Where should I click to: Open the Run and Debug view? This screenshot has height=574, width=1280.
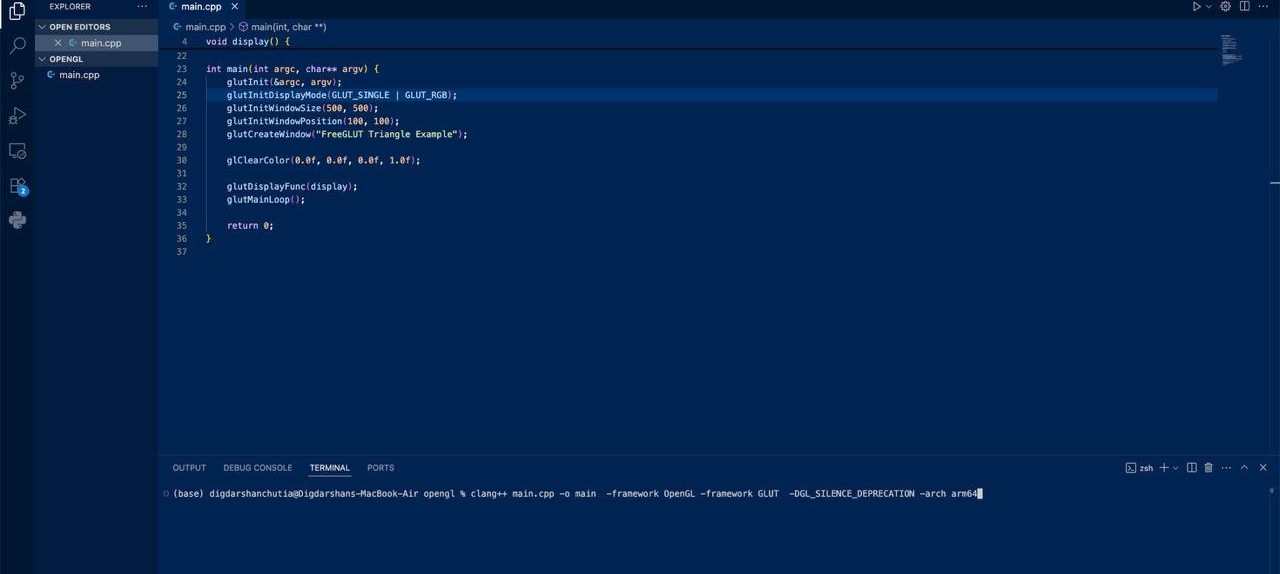(17, 116)
